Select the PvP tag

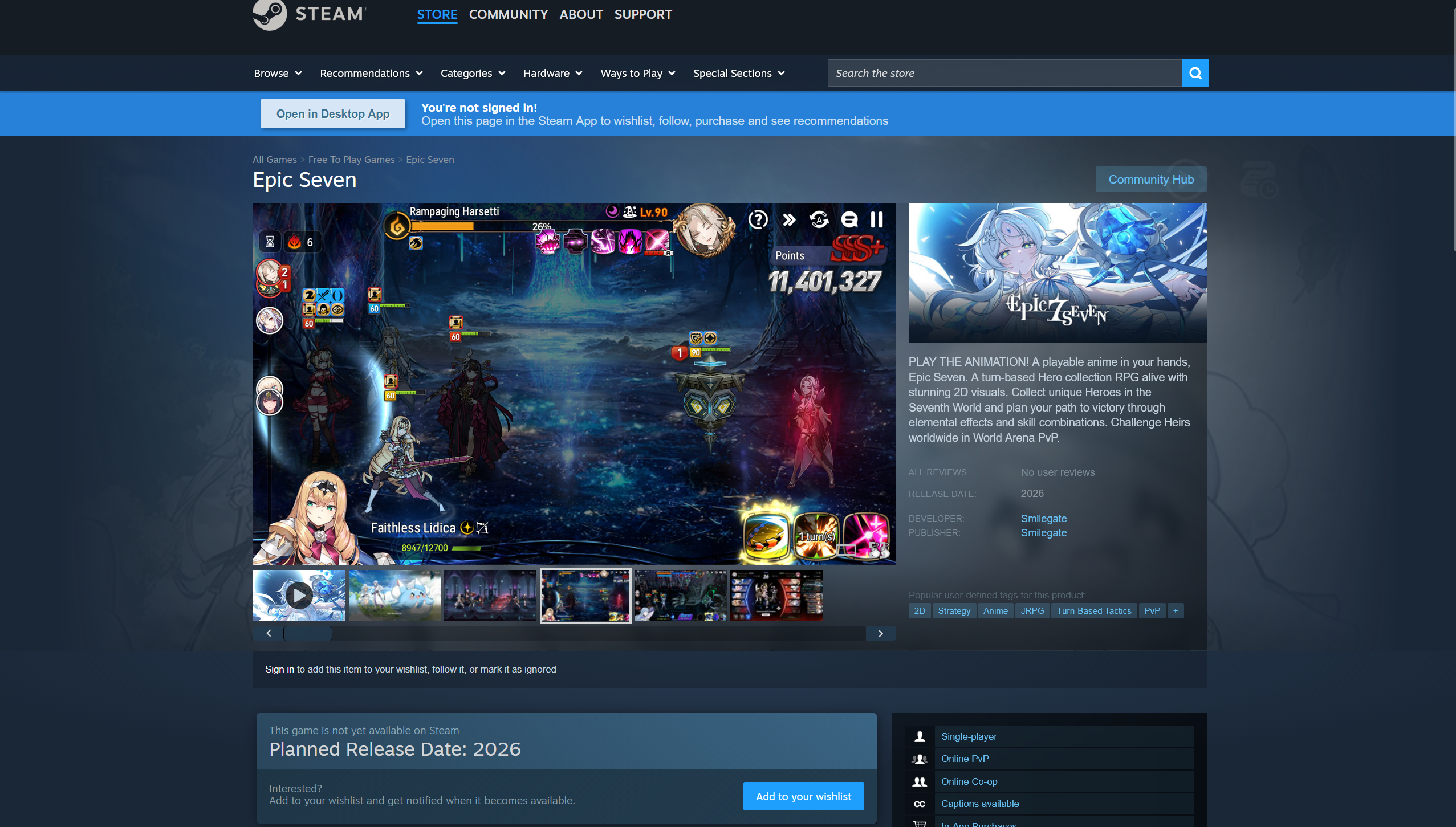(1152, 610)
